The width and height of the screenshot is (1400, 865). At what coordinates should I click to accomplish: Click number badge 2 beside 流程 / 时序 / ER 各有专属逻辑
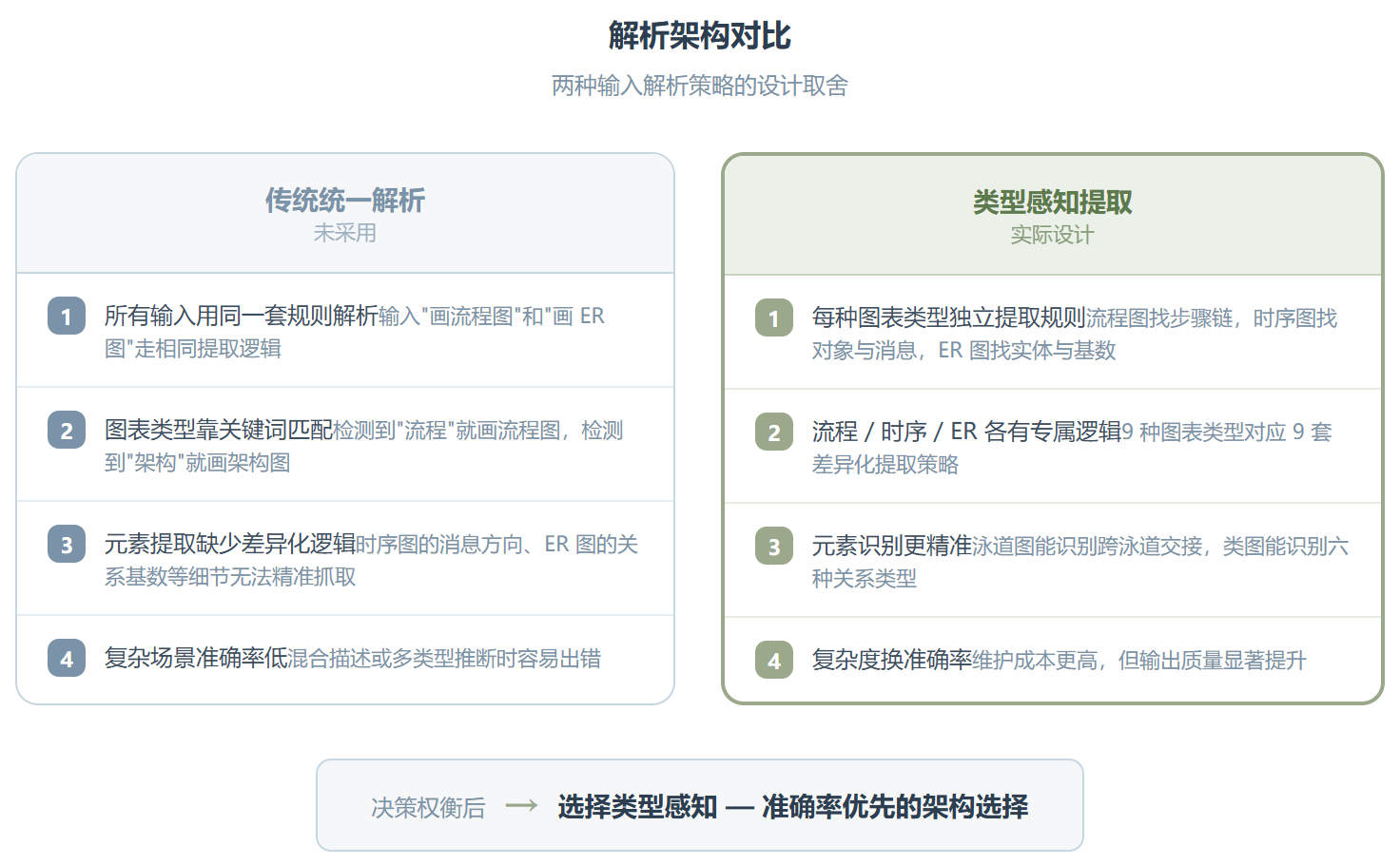click(774, 432)
